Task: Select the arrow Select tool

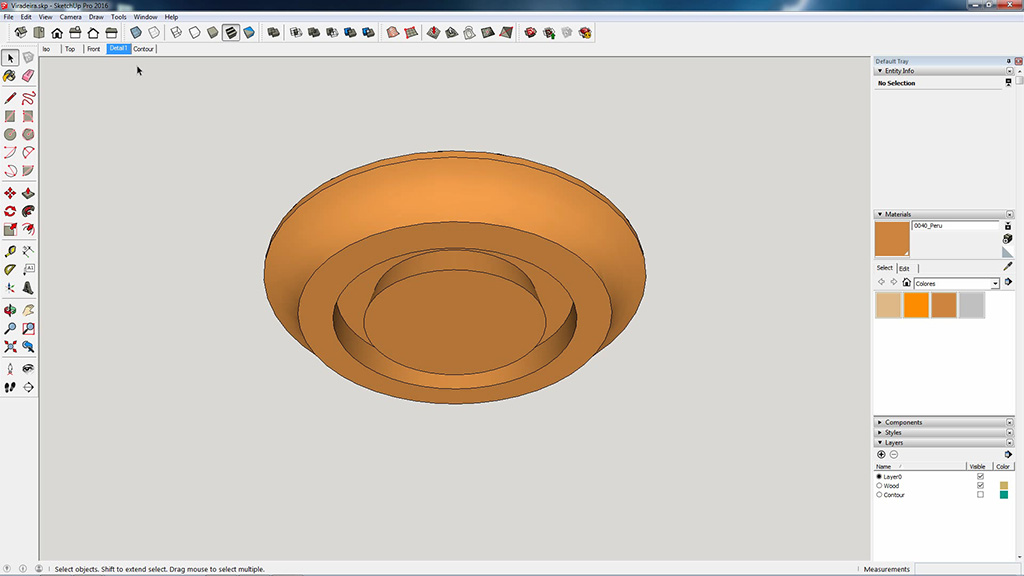Action: (x=10, y=58)
